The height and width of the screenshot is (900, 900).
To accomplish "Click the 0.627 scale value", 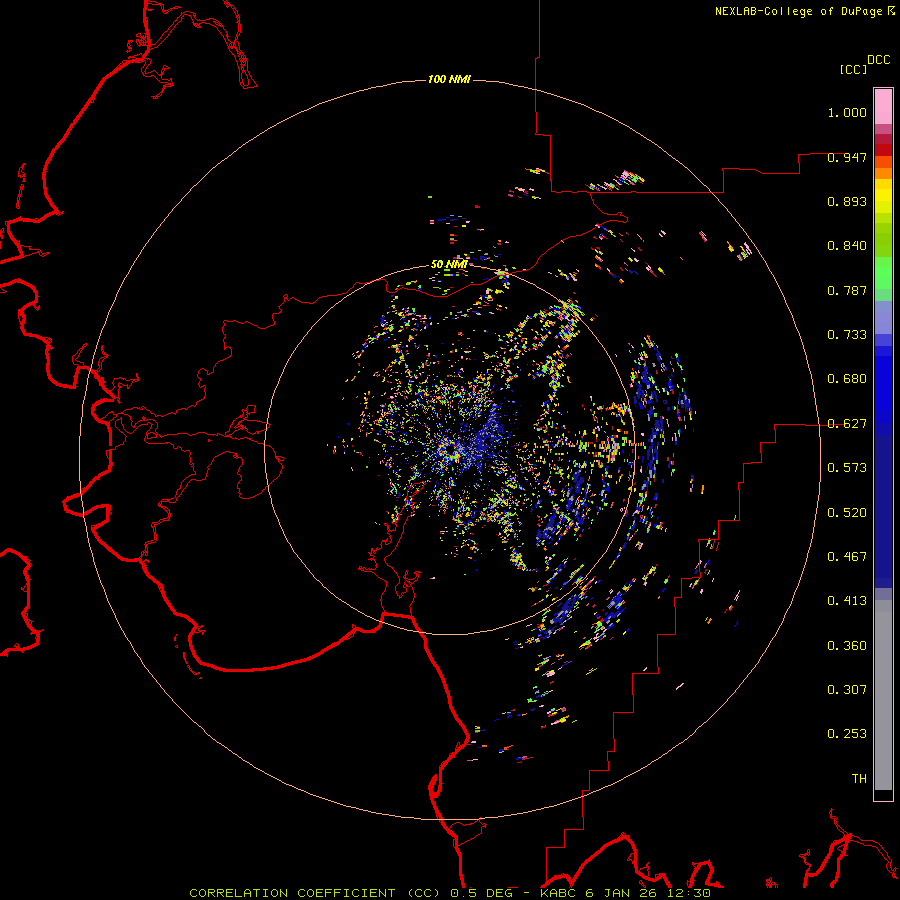I will (847, 424).
